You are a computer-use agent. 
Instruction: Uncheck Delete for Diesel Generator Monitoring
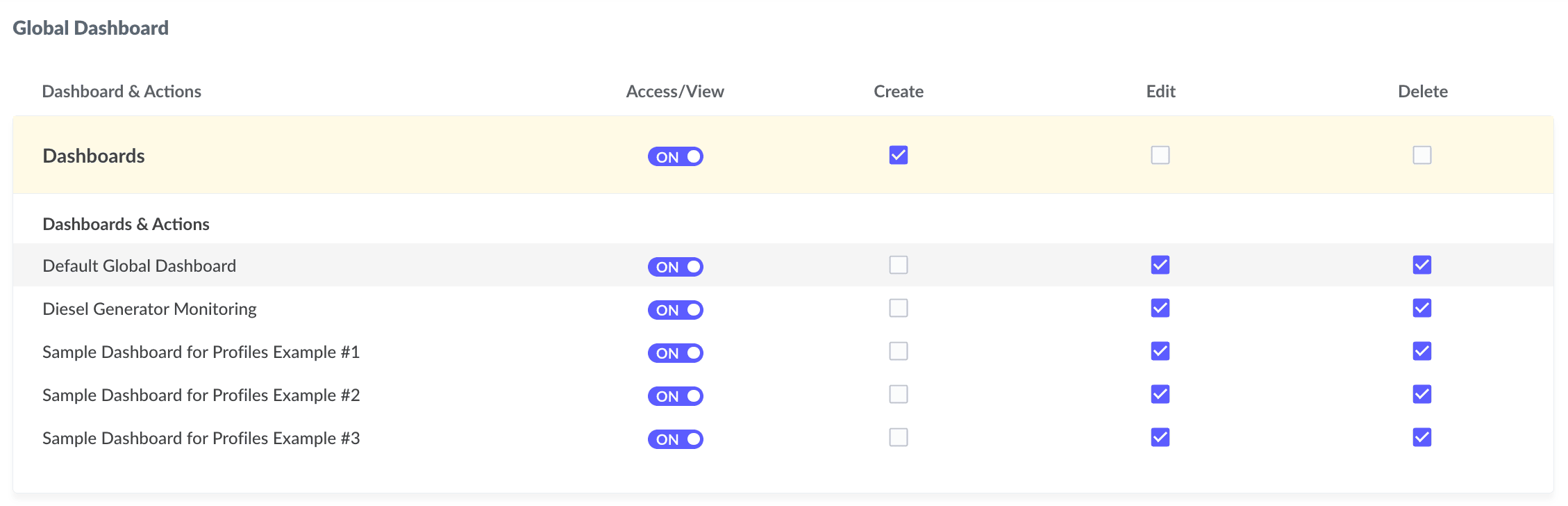pyautogui.click(x=1422, y=308)
